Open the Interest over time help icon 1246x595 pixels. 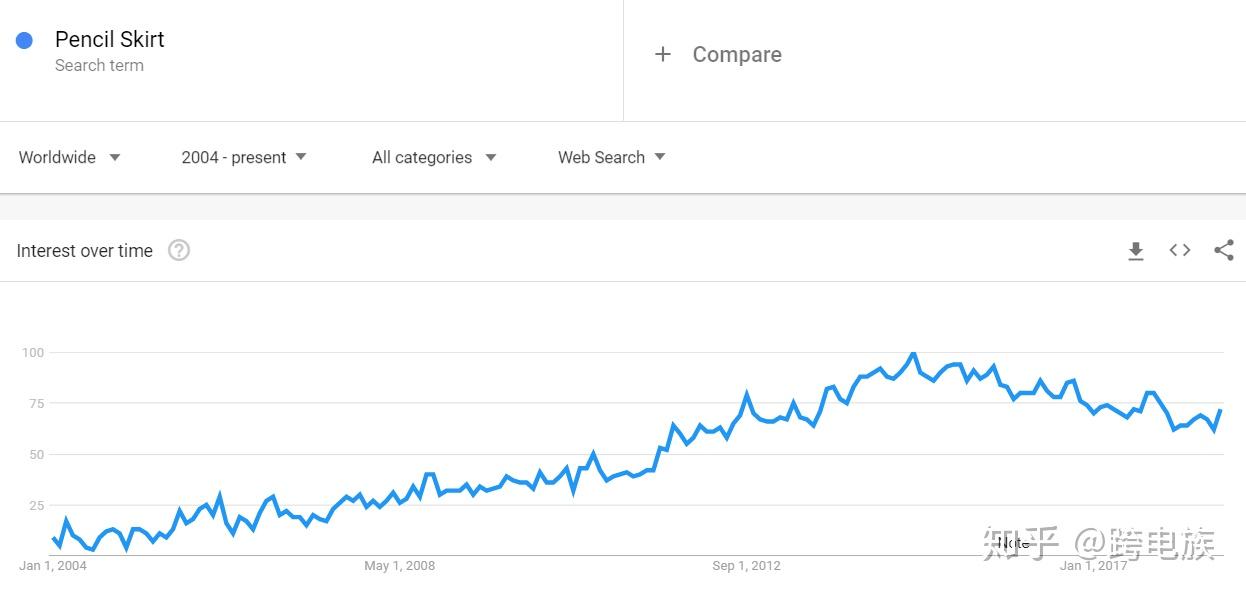pyautogui.click(x=179, y=250)
